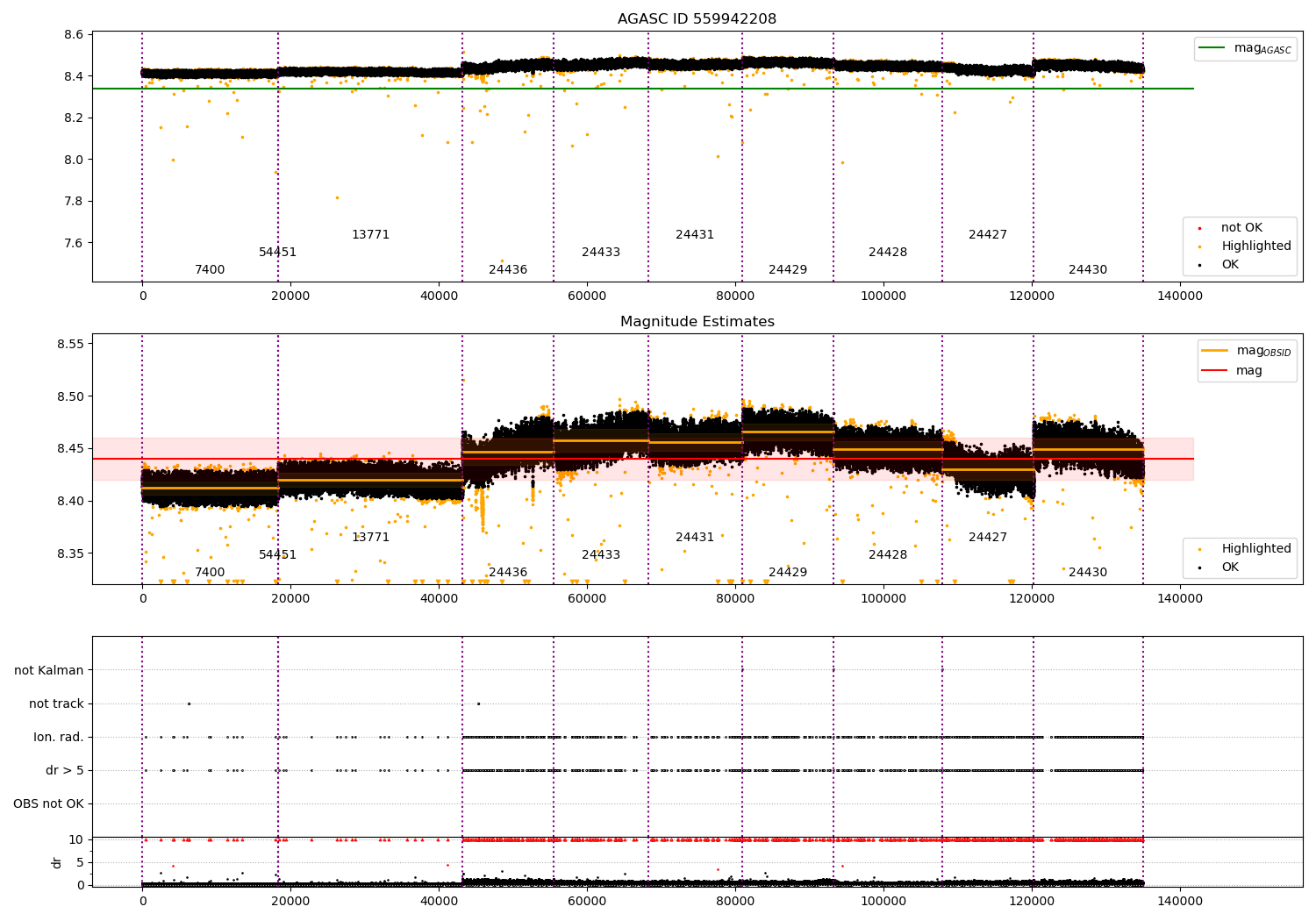
Task: Click the 100000 tick label under the middle plot
Action: [883, 599]
